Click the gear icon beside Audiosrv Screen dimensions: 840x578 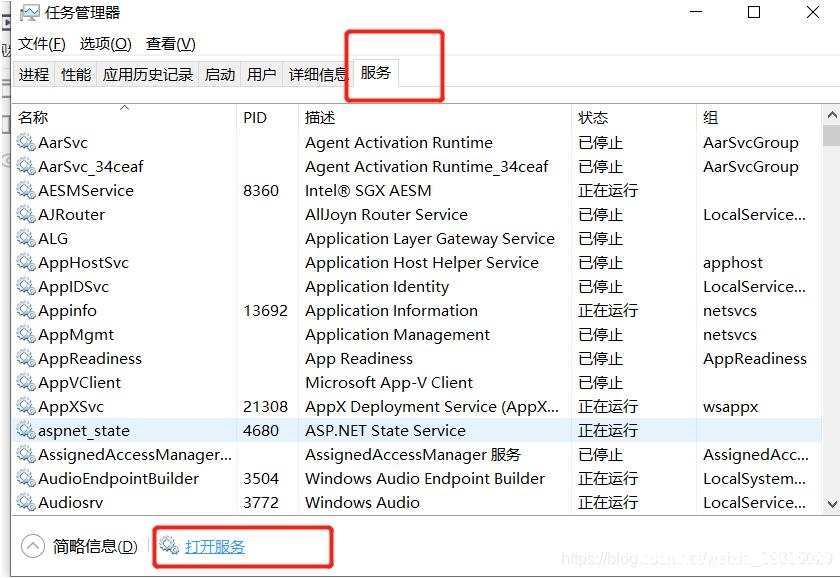(25, 502)
